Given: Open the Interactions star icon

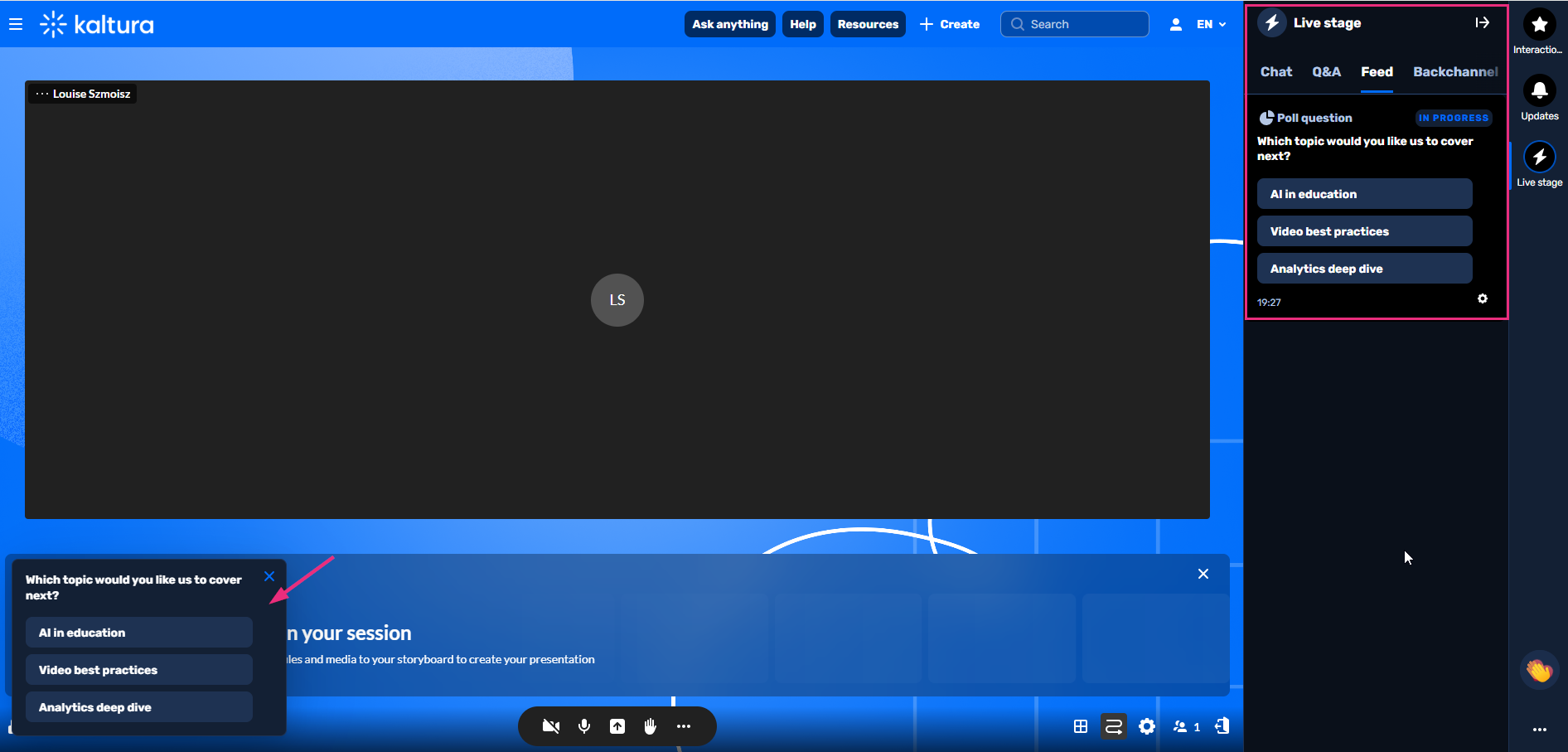Looking at the screenshot, I should point(1539,25).
